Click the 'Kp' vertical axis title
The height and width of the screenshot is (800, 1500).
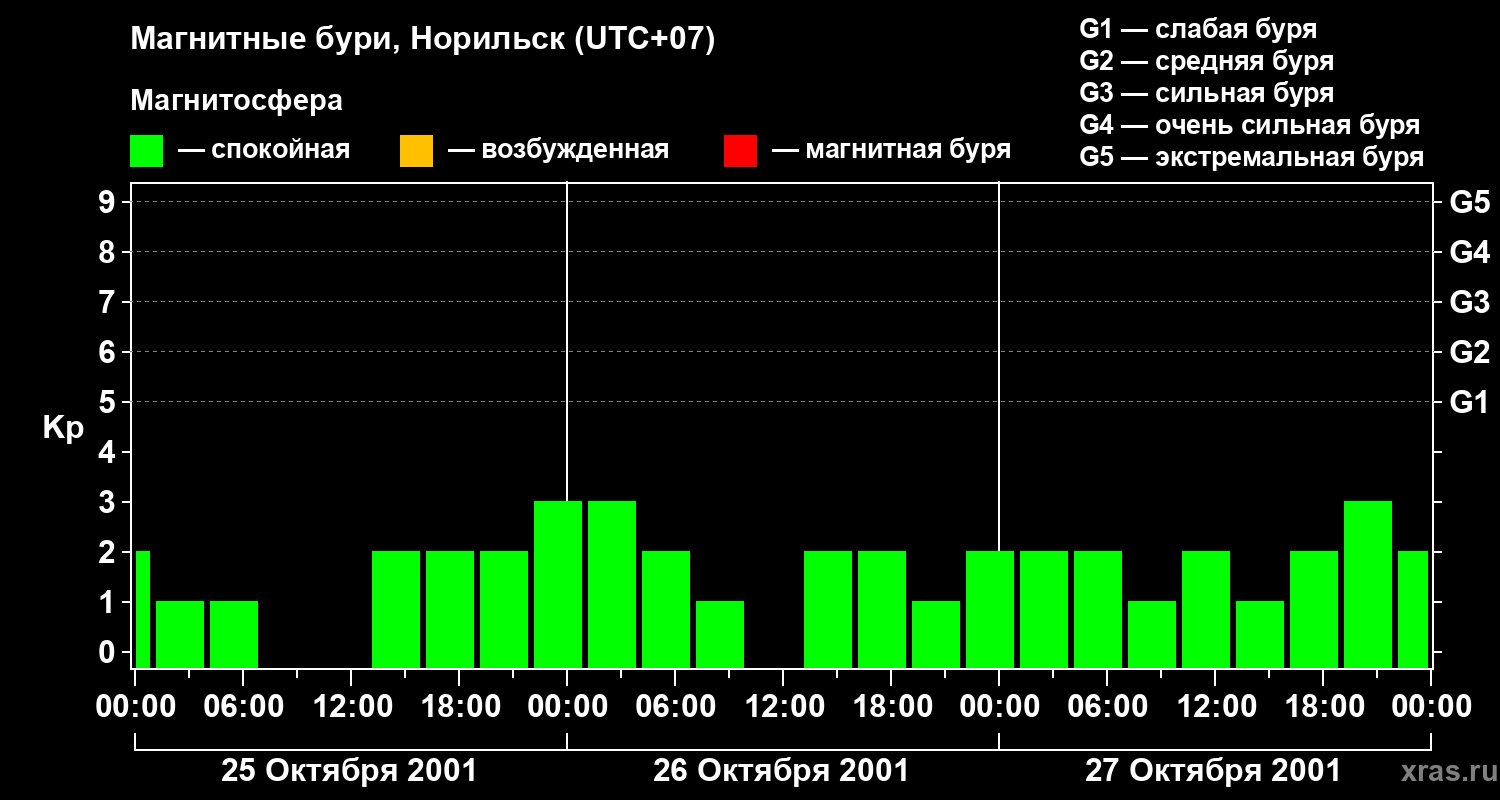pos(63,428)
